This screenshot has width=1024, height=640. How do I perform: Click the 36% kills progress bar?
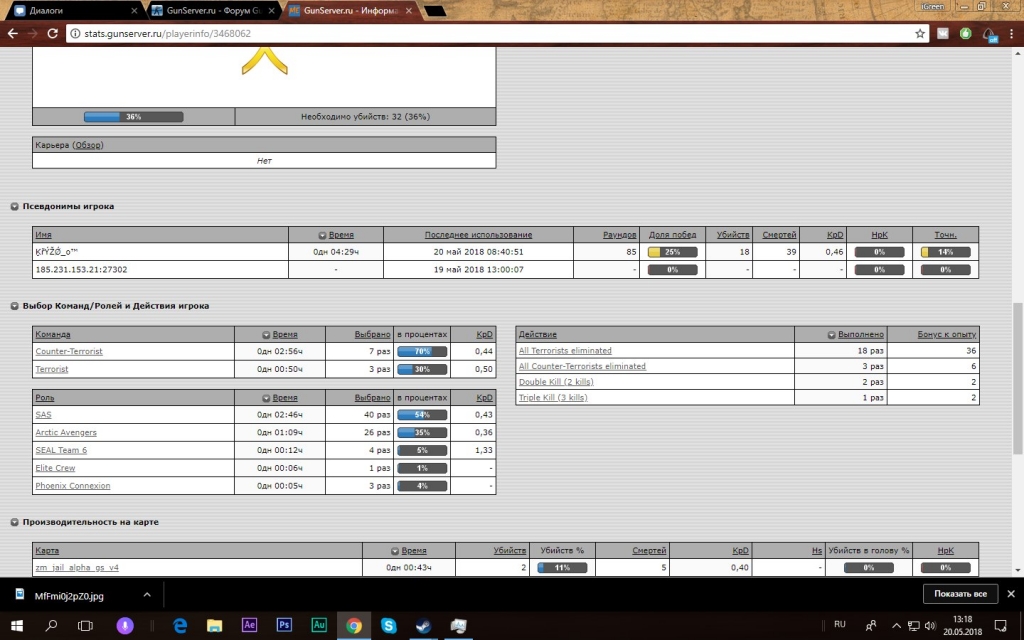[x=133, y=117]
